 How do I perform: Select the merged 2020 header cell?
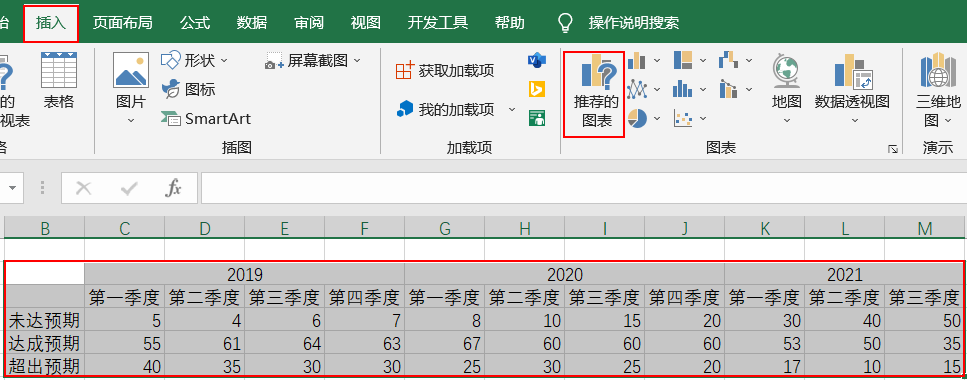pyautogui.click(x=564, y=274)
